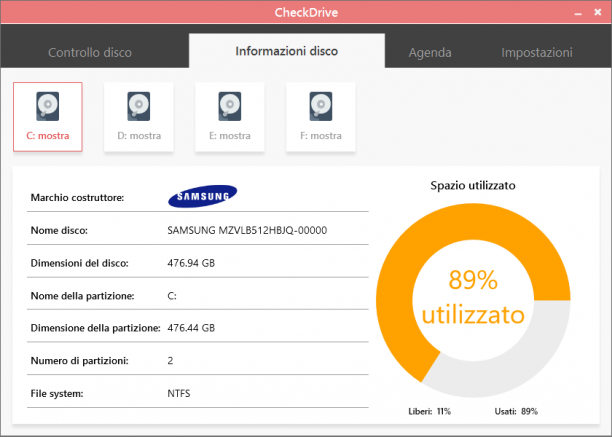Click disk name 'SAMSUNG MZVLB512HBJQ-00000'
The image size is (612, 437).
pyautogui.click(x=247, y=230)
